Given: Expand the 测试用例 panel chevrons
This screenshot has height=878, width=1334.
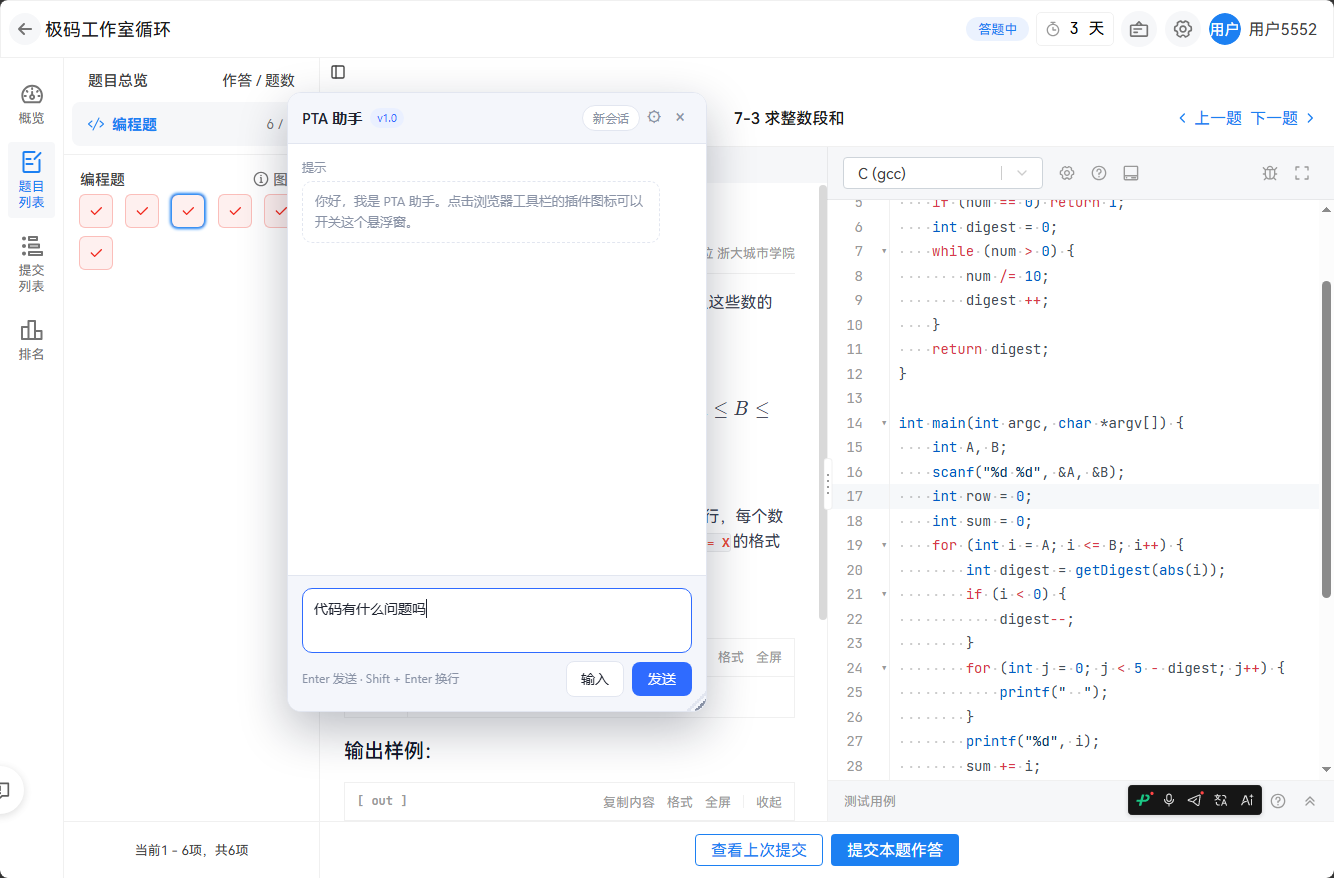Looking at the screenshot, I should pos(1309,801).
